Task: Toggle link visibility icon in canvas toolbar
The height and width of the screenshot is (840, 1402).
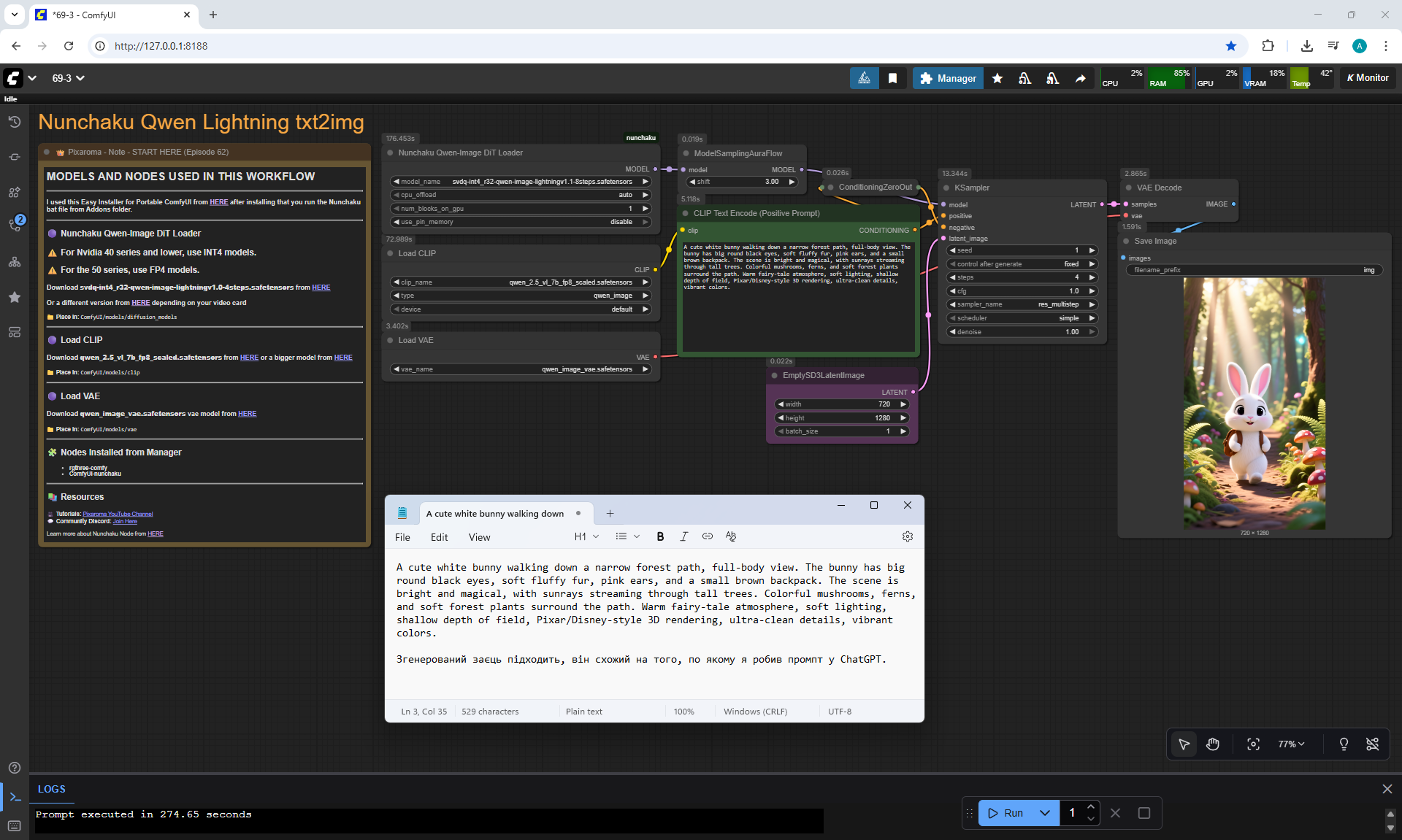Action: [x=1372, y=744]
